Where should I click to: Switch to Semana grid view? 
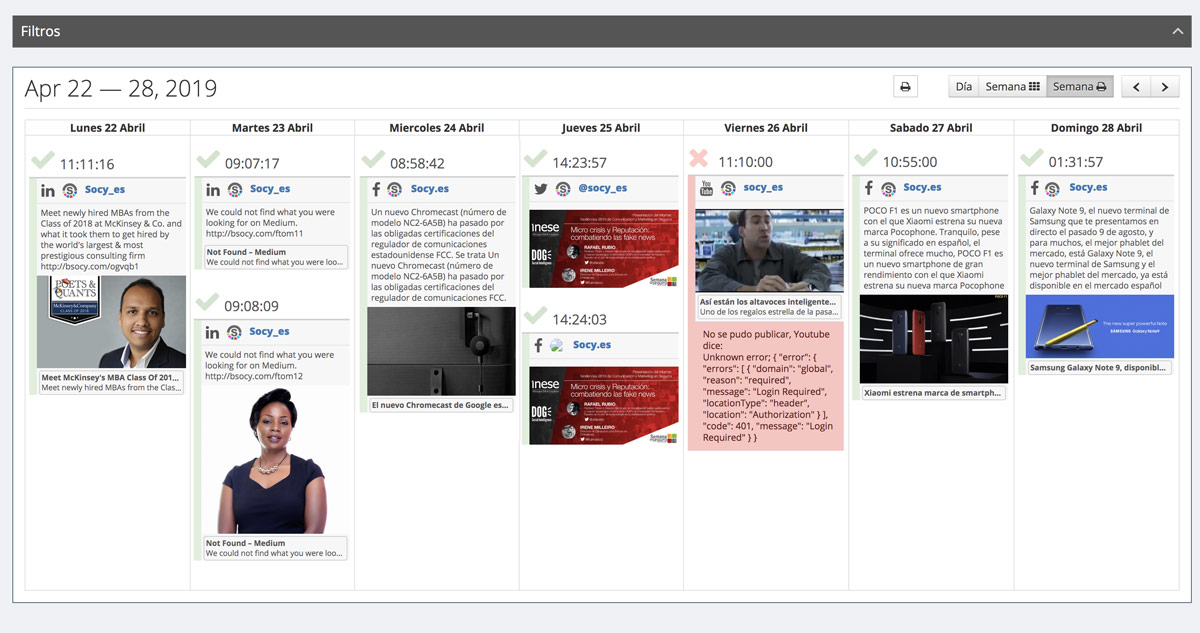pyautogui.click(x=1012, y=87)
